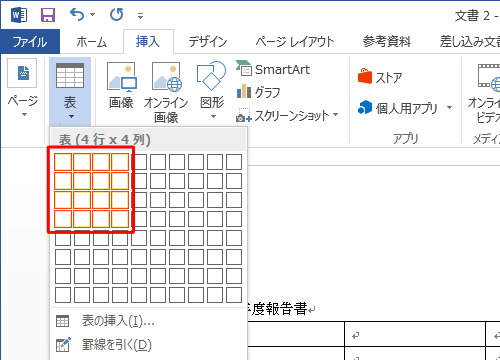The image size is (500, 360).
Task: Click the 度報告書 title text in document
Action: pyautogui.click(x=279, y=309)
